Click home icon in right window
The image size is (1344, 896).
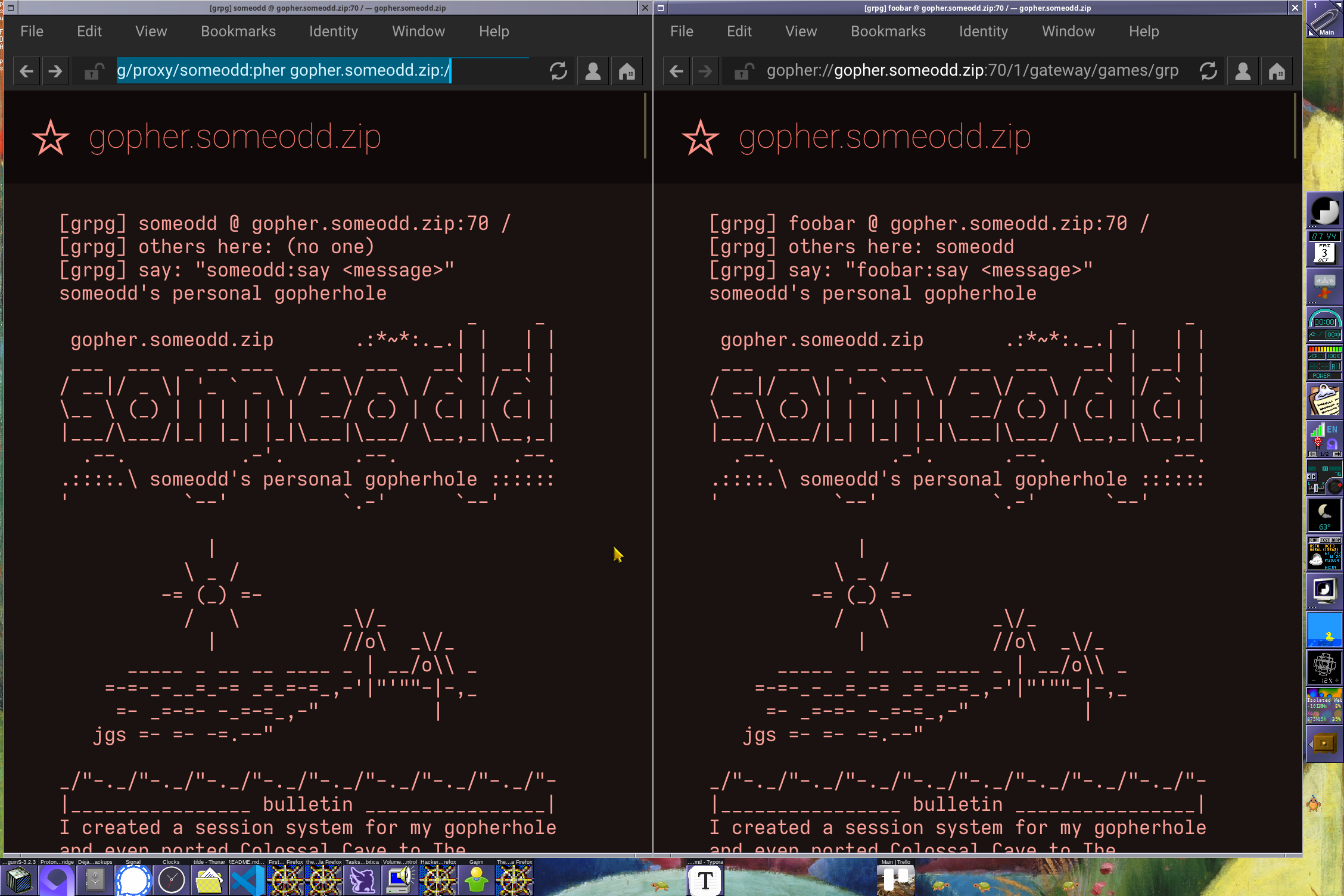point(1276,71)
